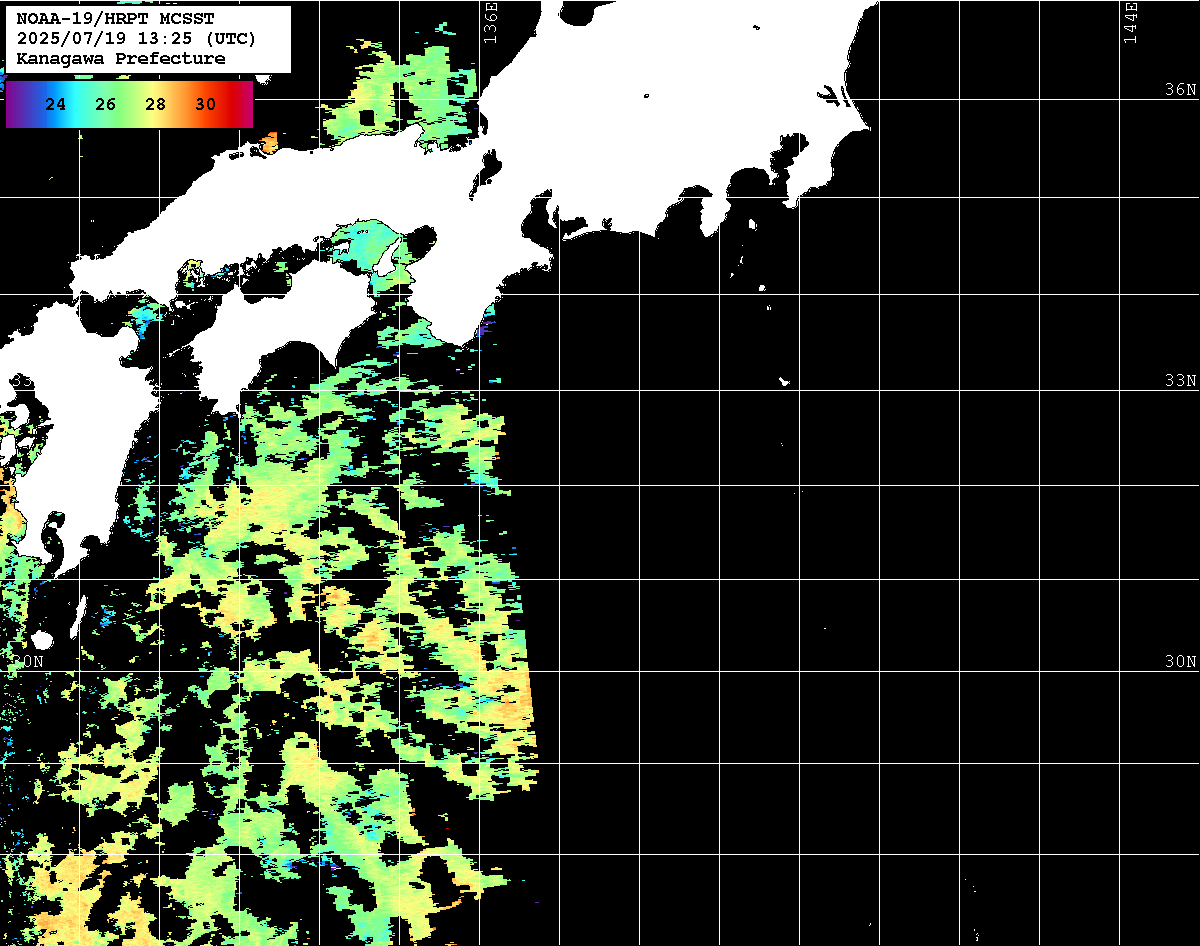Click the "36N" latitude label

pyautogui.click(x=1180, y=89)
